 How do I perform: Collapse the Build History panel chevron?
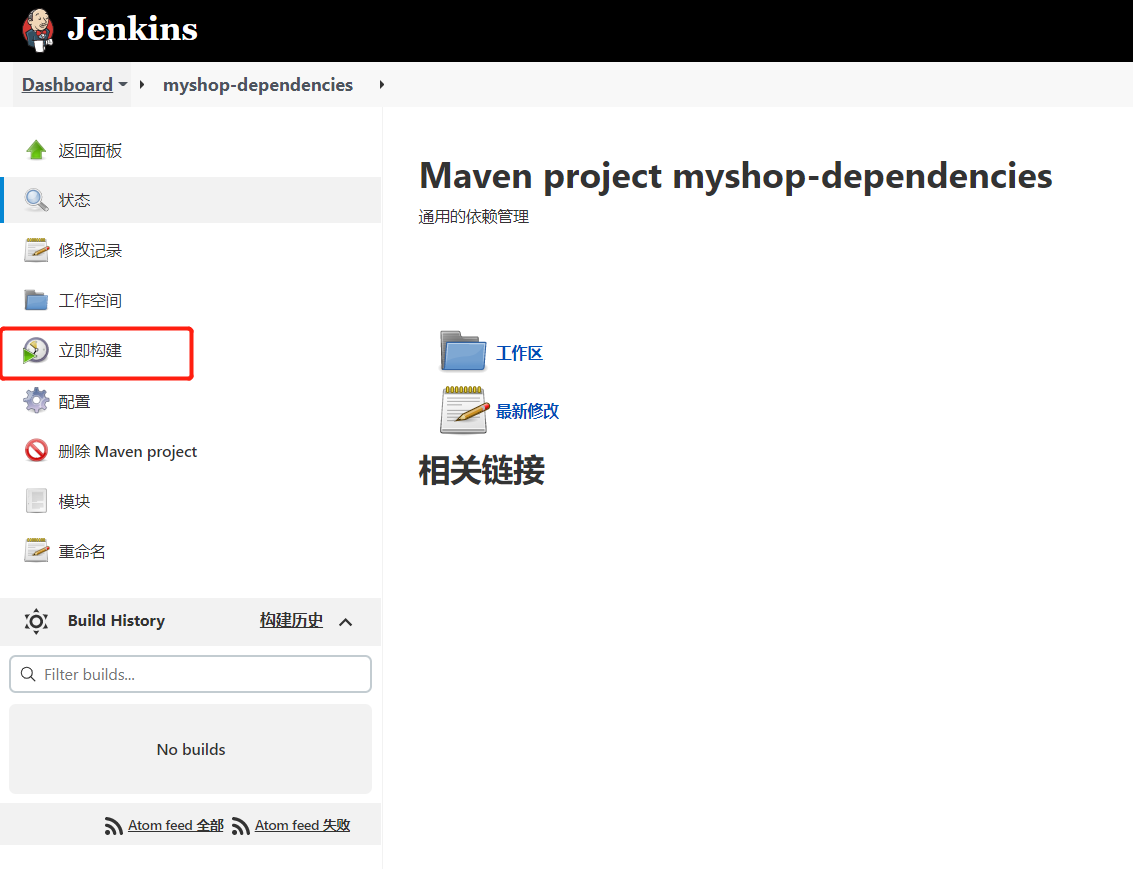345,622
